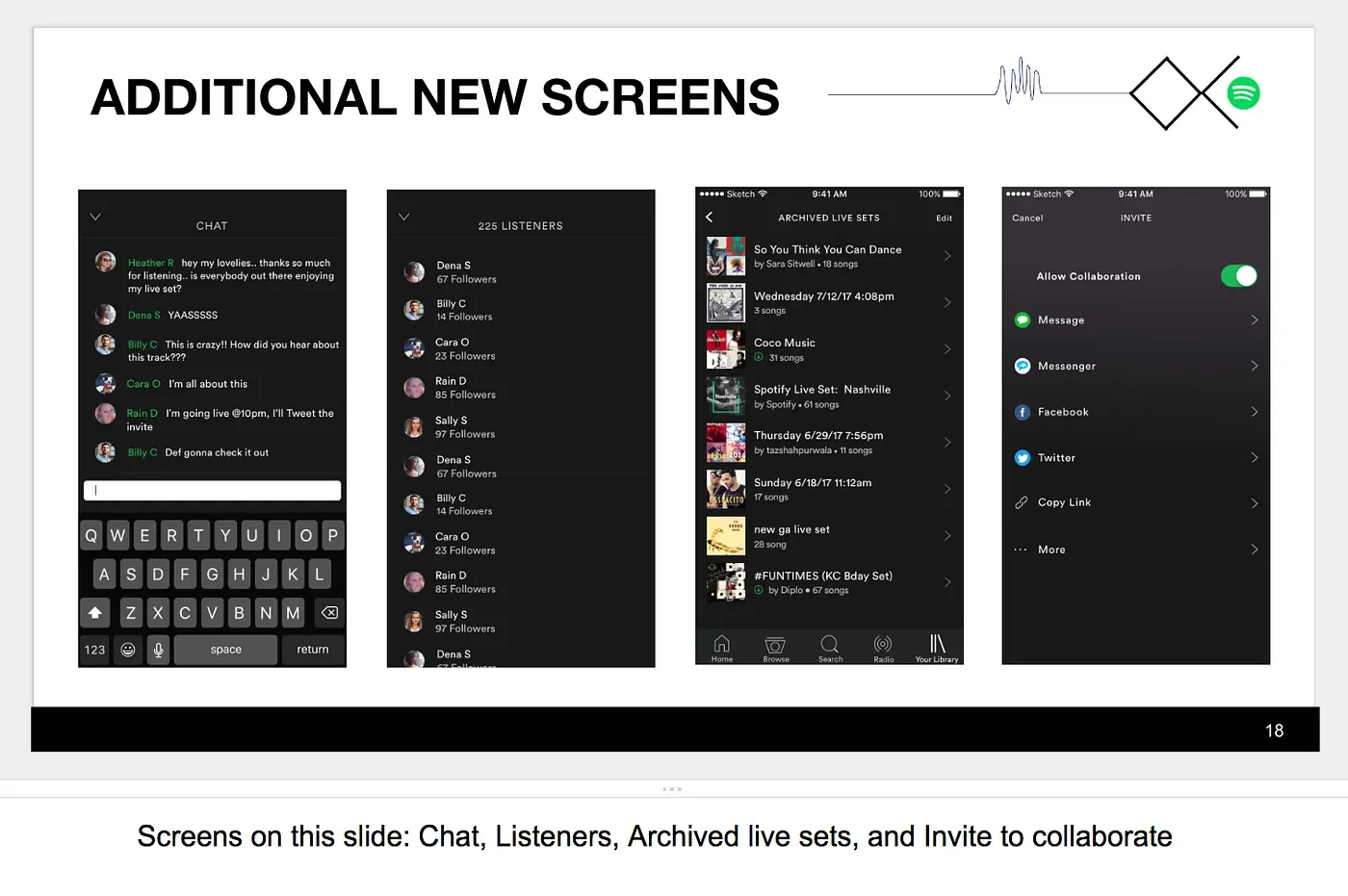
Task: Toggle the Allow Collaboration switch
Action: pyautogui.click(x=1238, y=276)
